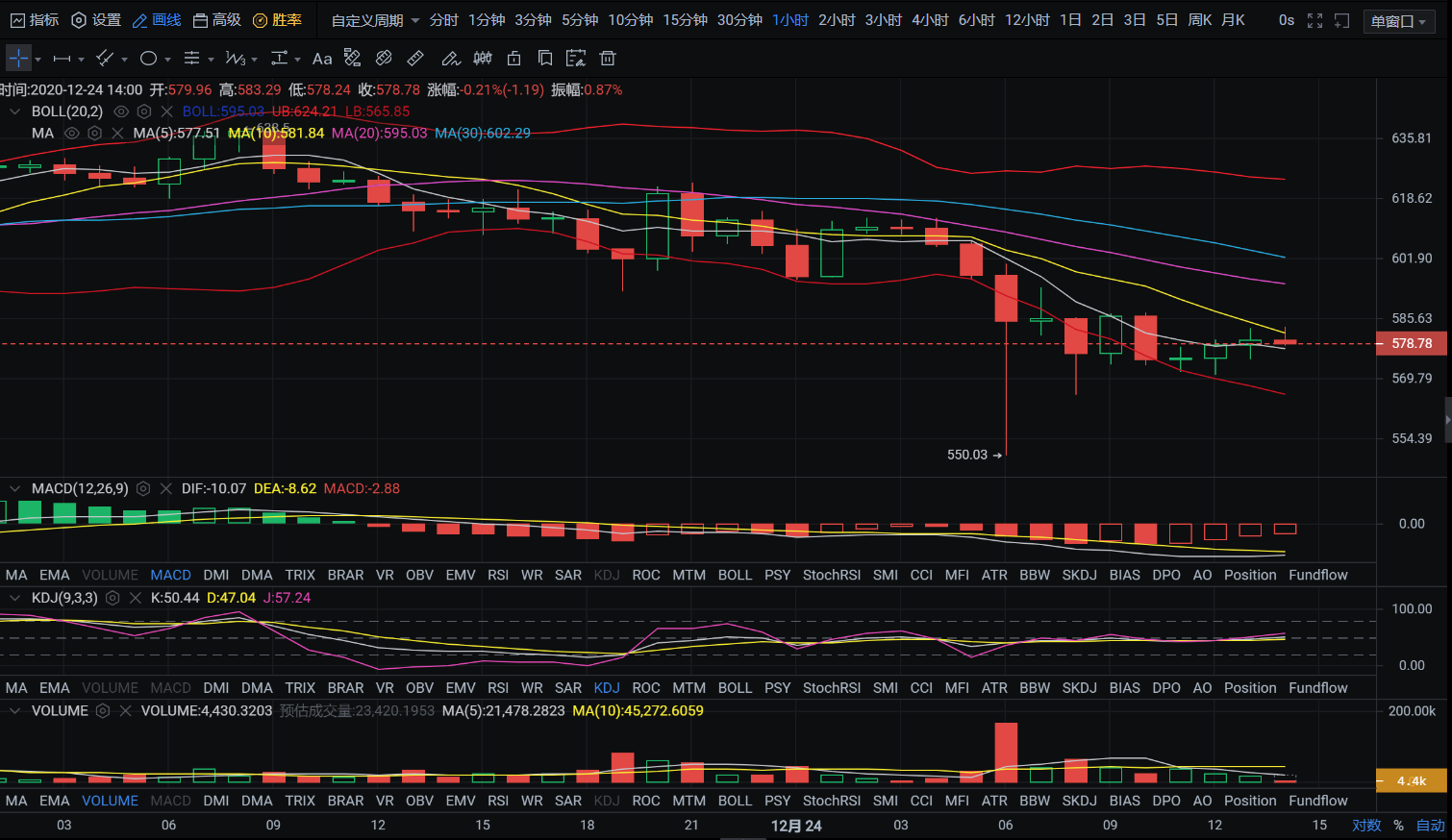1452x840 pixels.
Task: Select the crosshair cursor tool
Action: [18, 59]
